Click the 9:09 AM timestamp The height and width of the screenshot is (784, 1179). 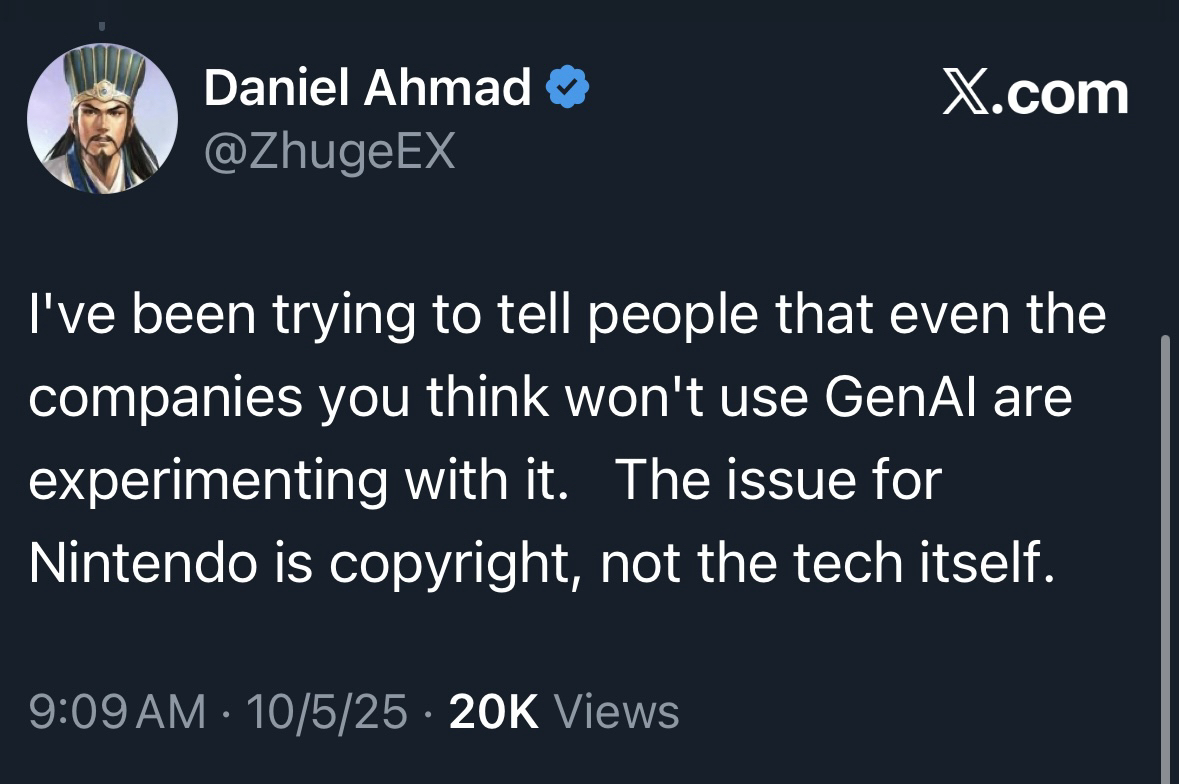point(117,712)
